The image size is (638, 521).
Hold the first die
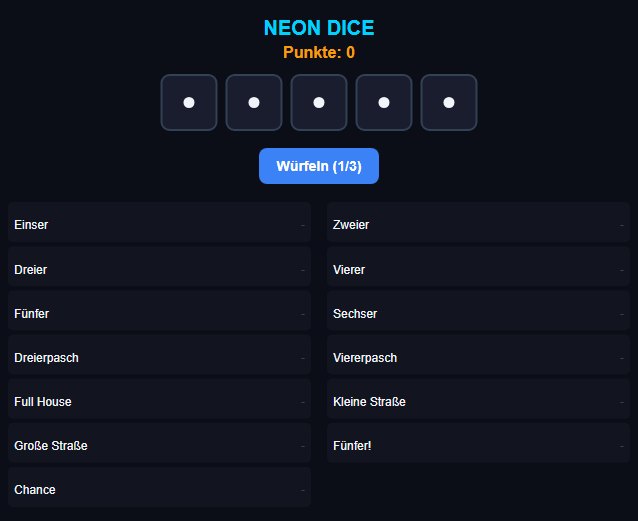(189, 103)
